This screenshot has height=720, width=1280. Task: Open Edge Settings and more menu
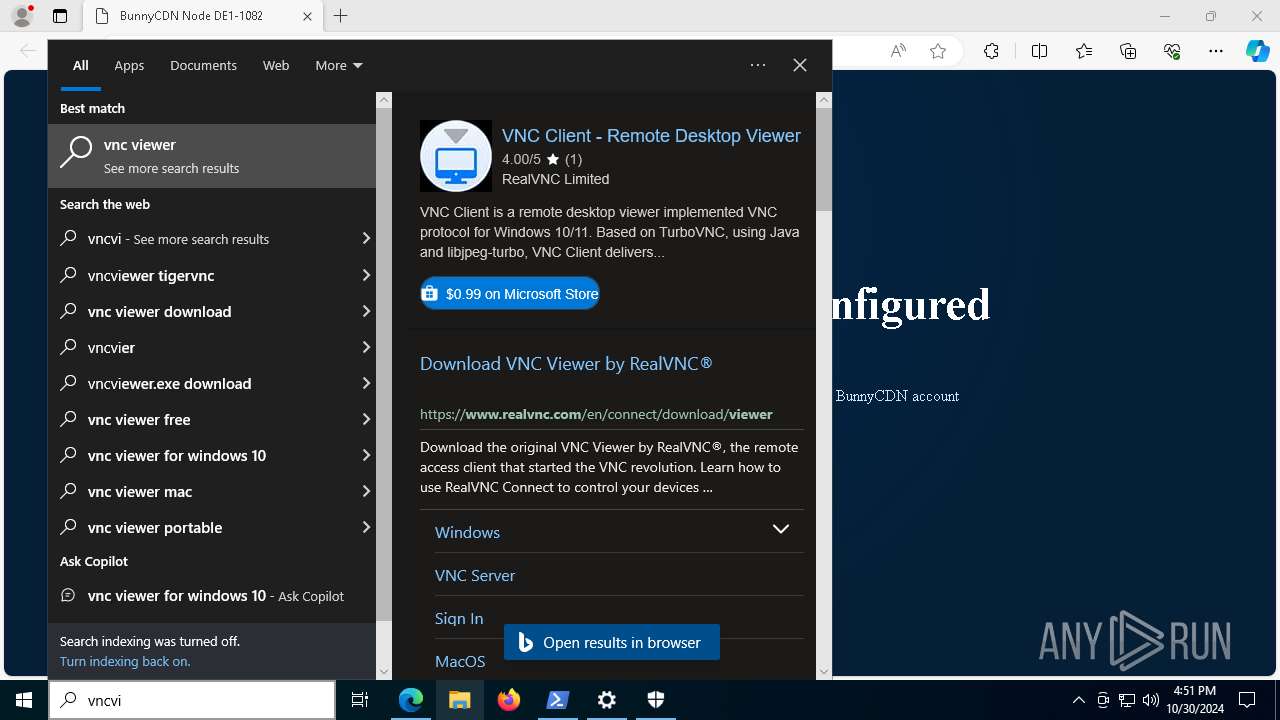(1216, 52)
